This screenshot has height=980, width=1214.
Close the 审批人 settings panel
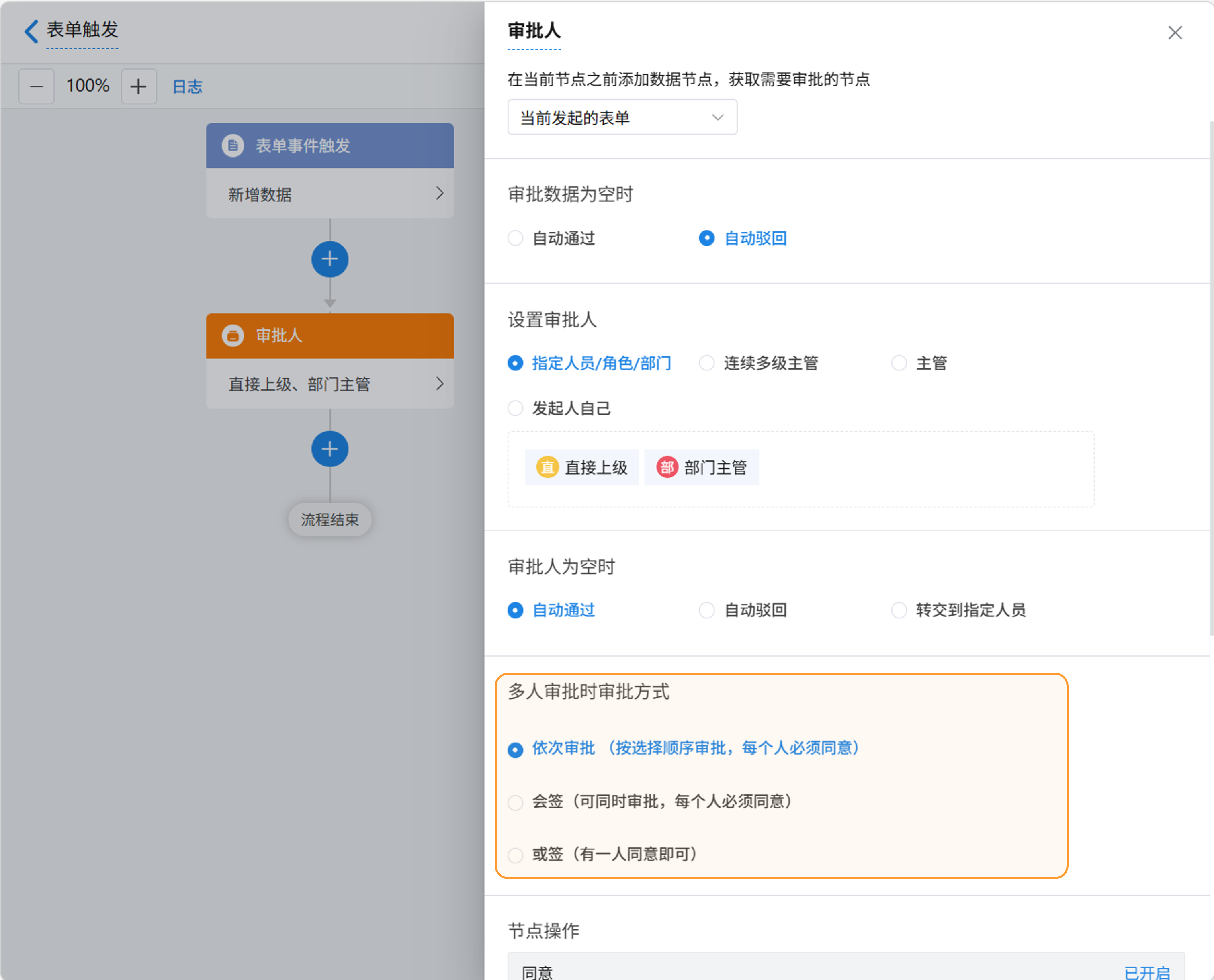1175,33
